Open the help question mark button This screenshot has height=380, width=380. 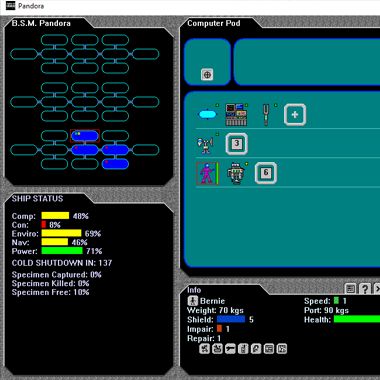point(365,289)
